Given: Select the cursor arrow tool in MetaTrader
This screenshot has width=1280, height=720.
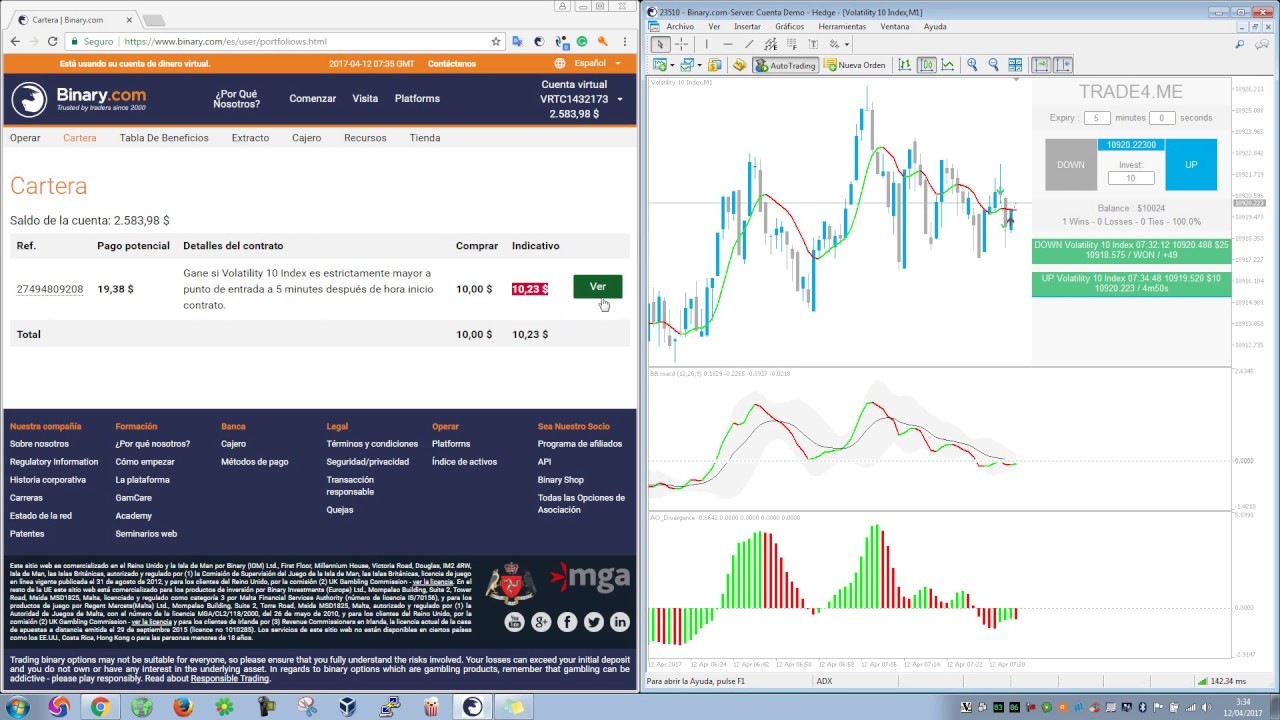Looking at the screenshot, I should coord(660,44).
